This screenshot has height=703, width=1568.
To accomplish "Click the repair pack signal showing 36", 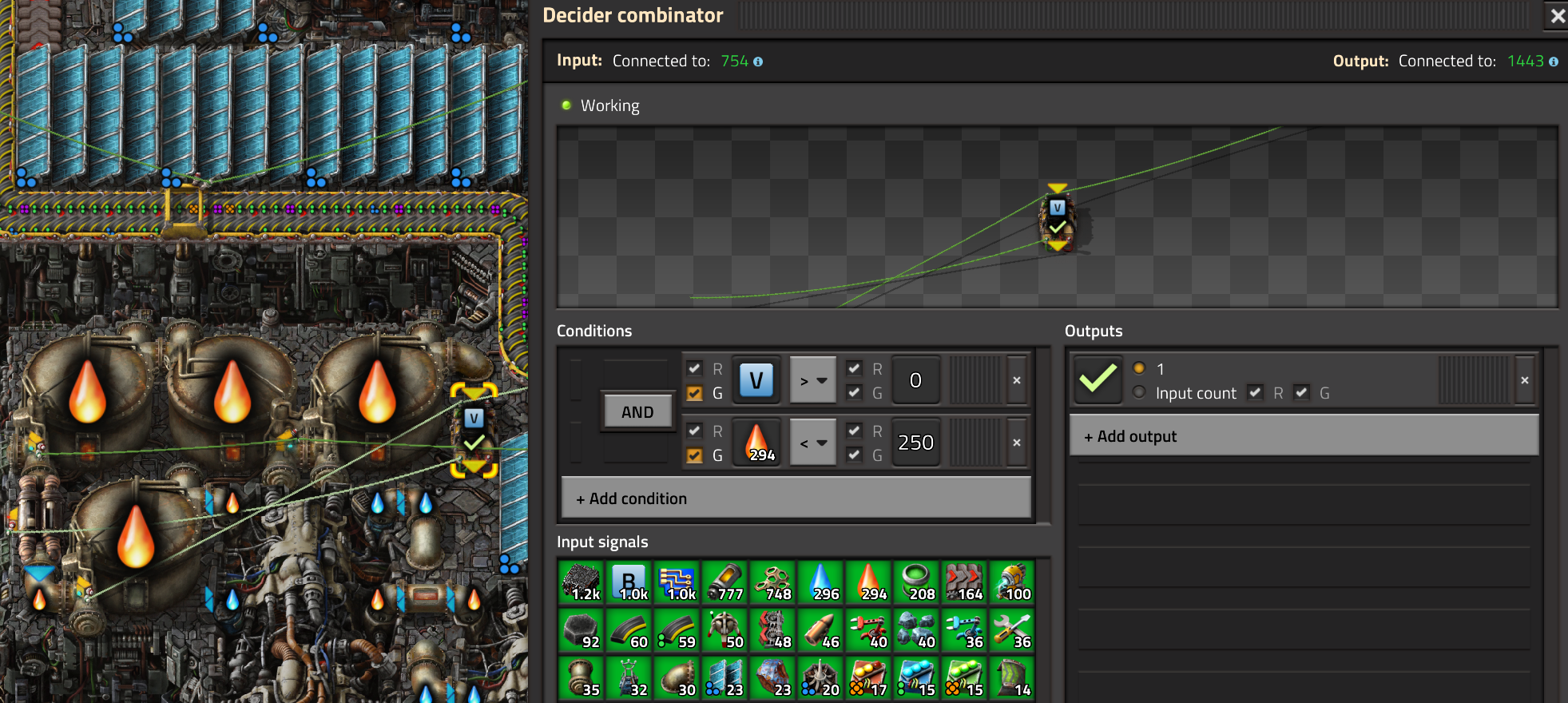I will coord(1013,630).
